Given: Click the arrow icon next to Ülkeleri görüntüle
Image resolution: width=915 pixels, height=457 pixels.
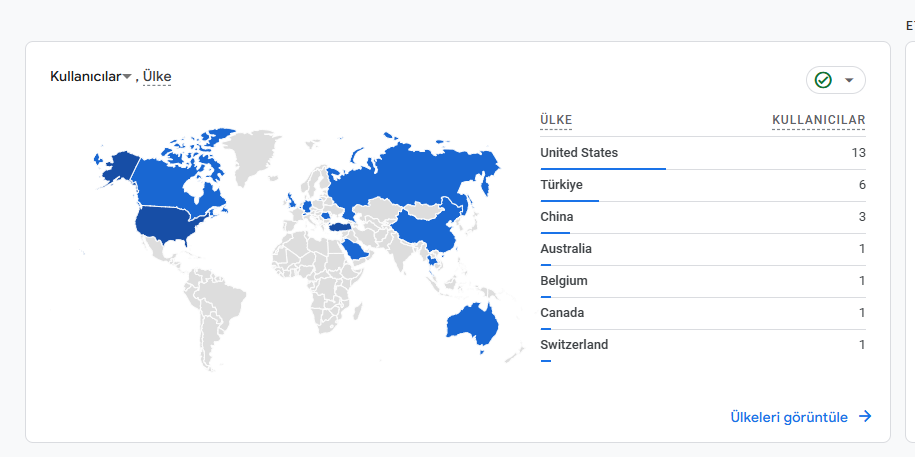Looking at the screenshot, I should click(865, 416).
